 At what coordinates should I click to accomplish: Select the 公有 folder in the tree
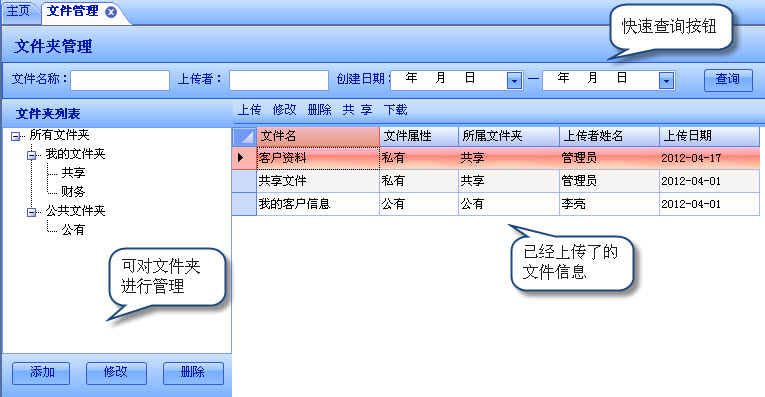tap(73, 230)
